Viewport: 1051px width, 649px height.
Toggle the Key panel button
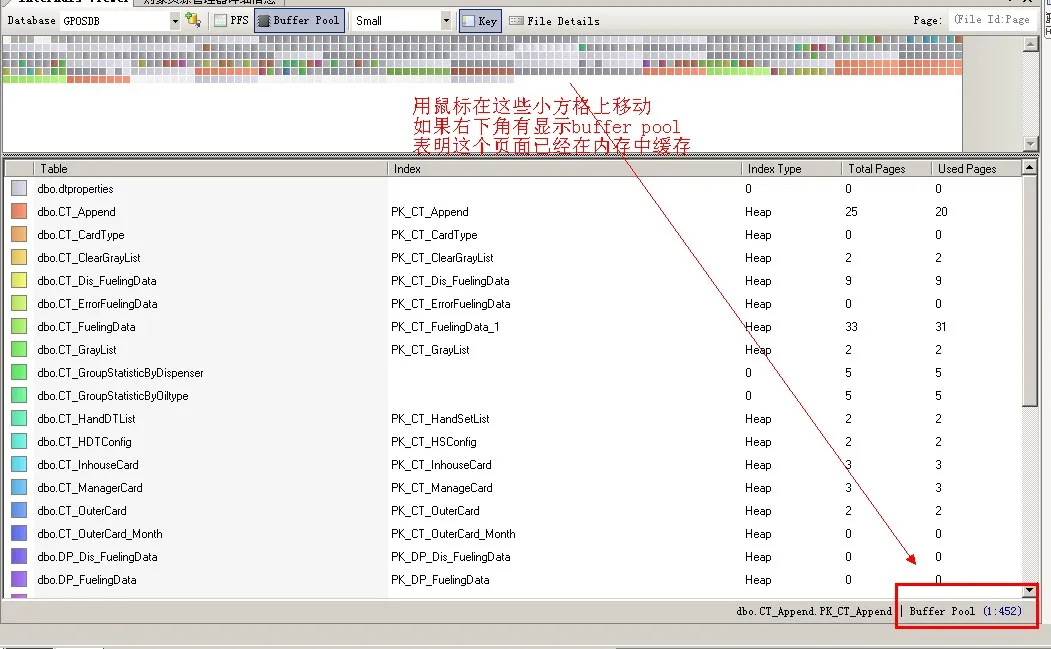coord(480,20)
